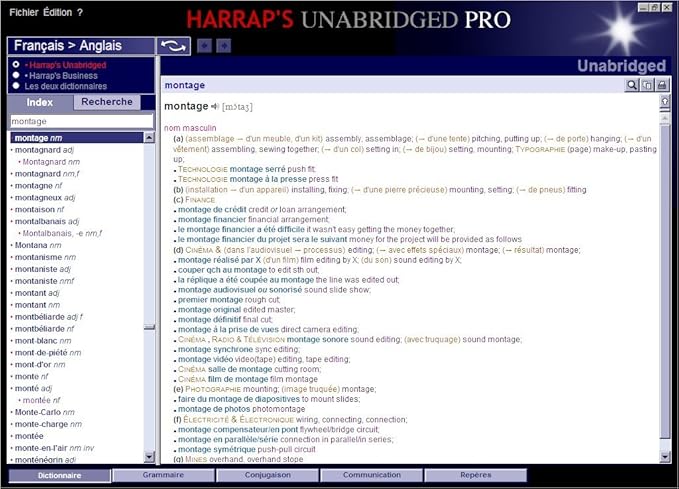Select sub-entry 'Montagnard nm'
Image resolution: width=679 pixels, height=489 pixels.
pyautogui.click(x=51, y=162)
